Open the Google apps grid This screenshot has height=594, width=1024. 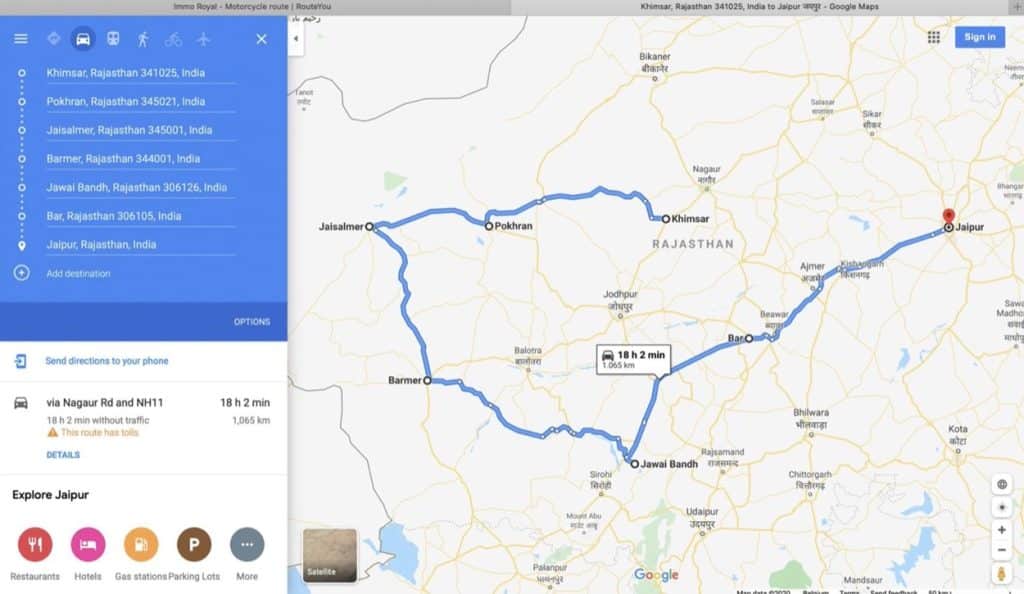pos(934,37)
